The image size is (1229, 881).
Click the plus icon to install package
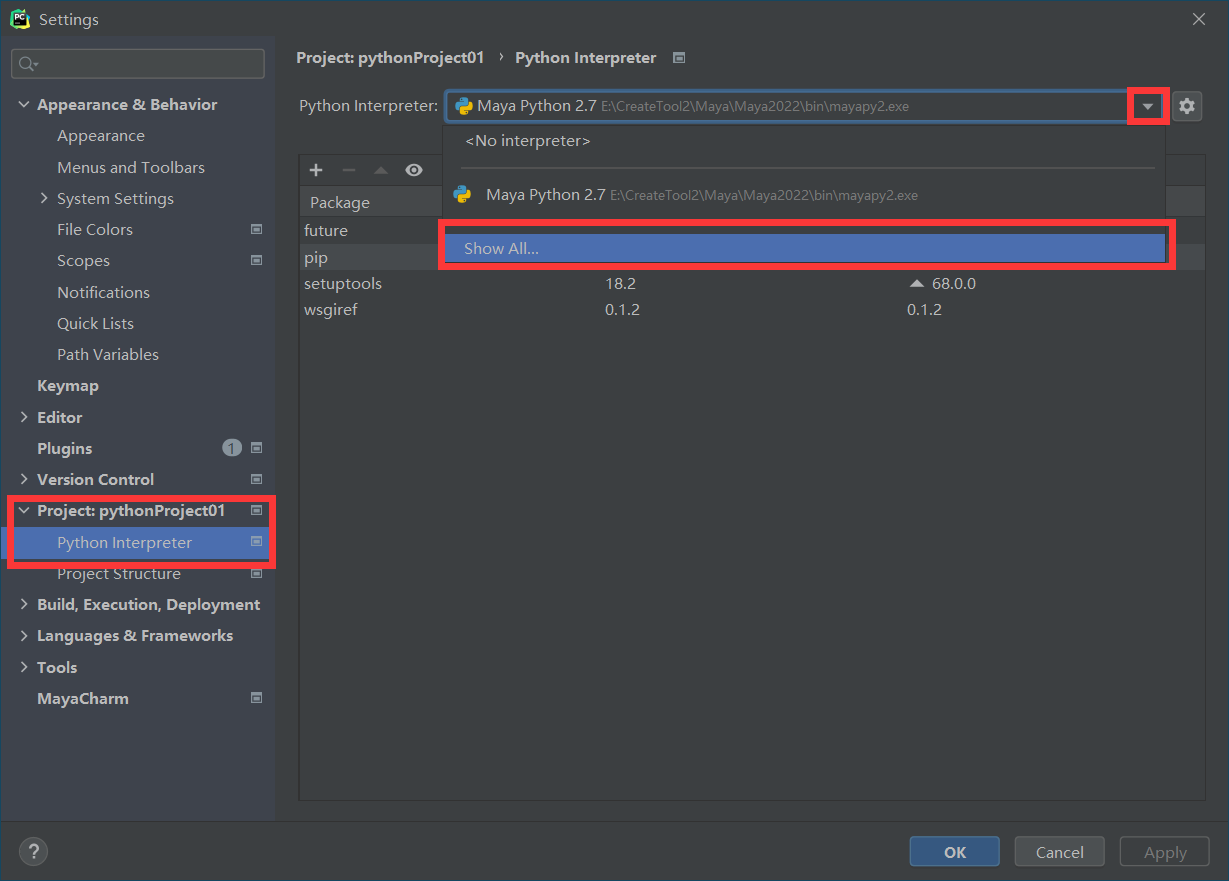pyautogui.click(x=316, y=170)
